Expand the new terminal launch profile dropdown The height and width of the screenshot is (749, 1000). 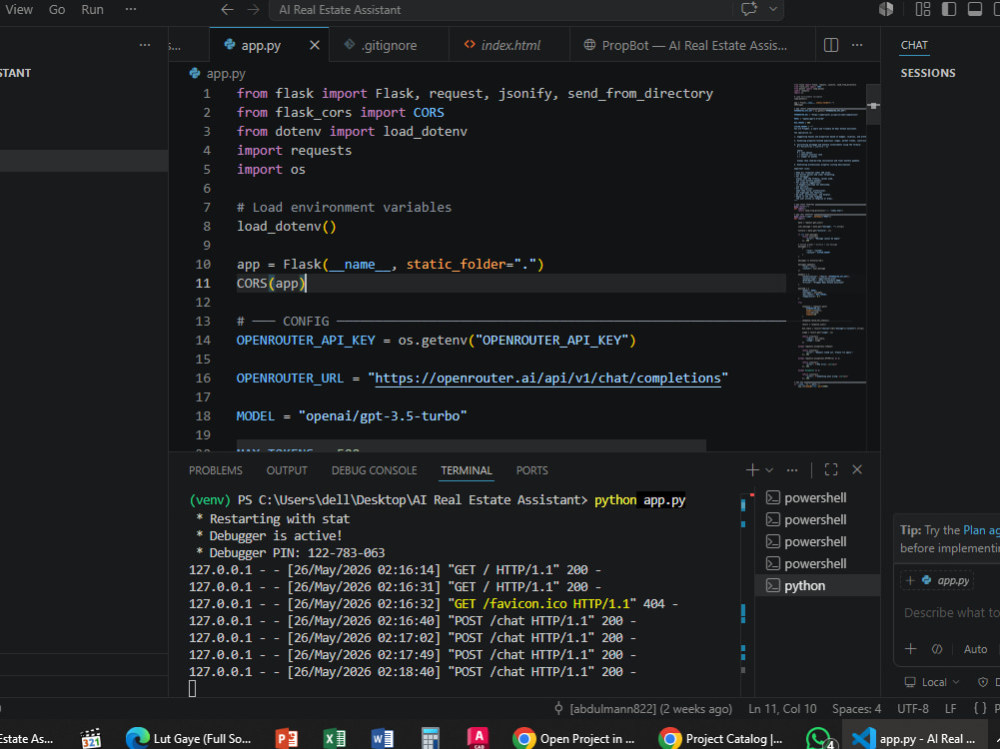(770, 470)
